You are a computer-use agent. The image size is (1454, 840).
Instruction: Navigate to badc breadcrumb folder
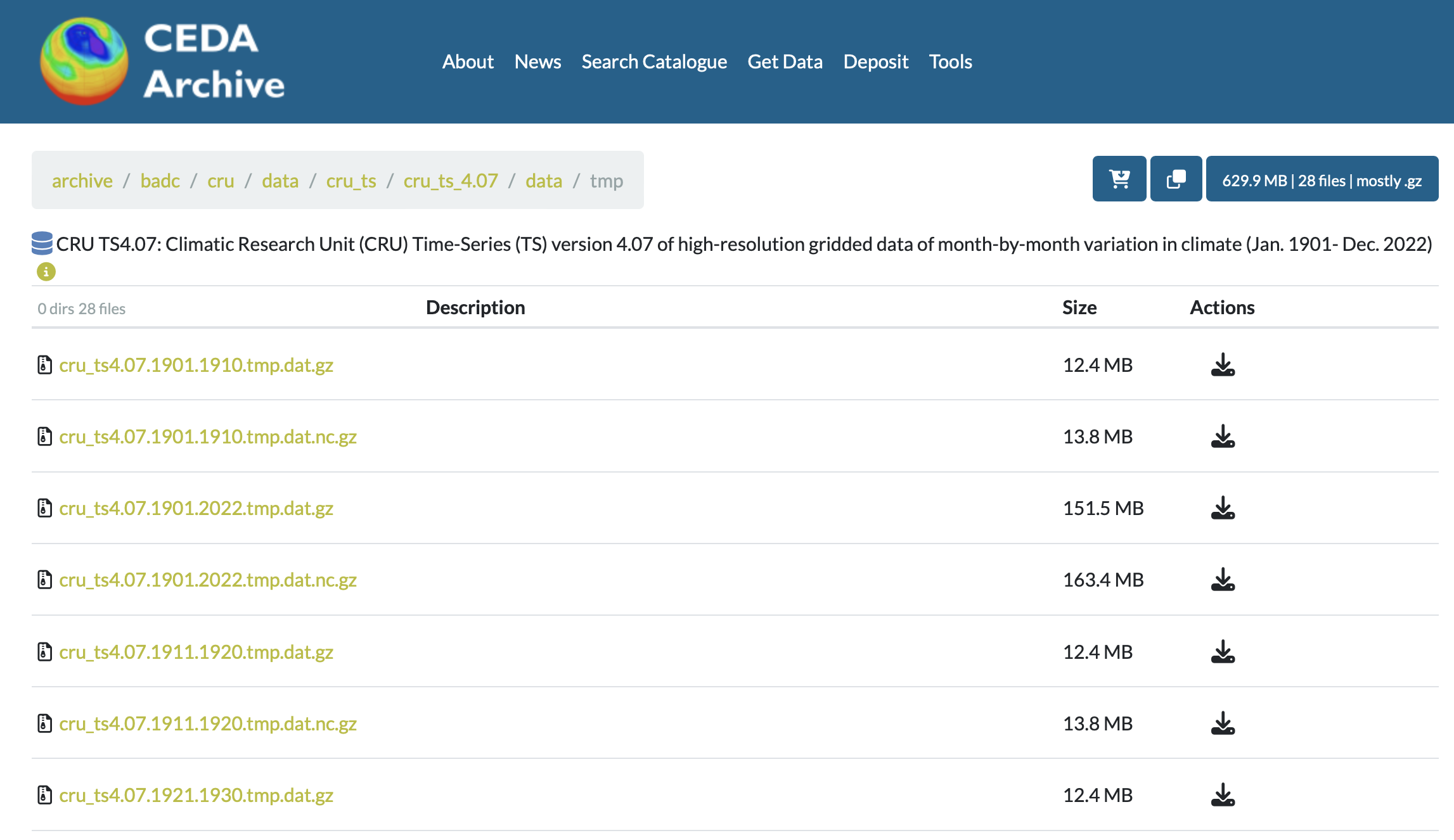coord(160,181)
